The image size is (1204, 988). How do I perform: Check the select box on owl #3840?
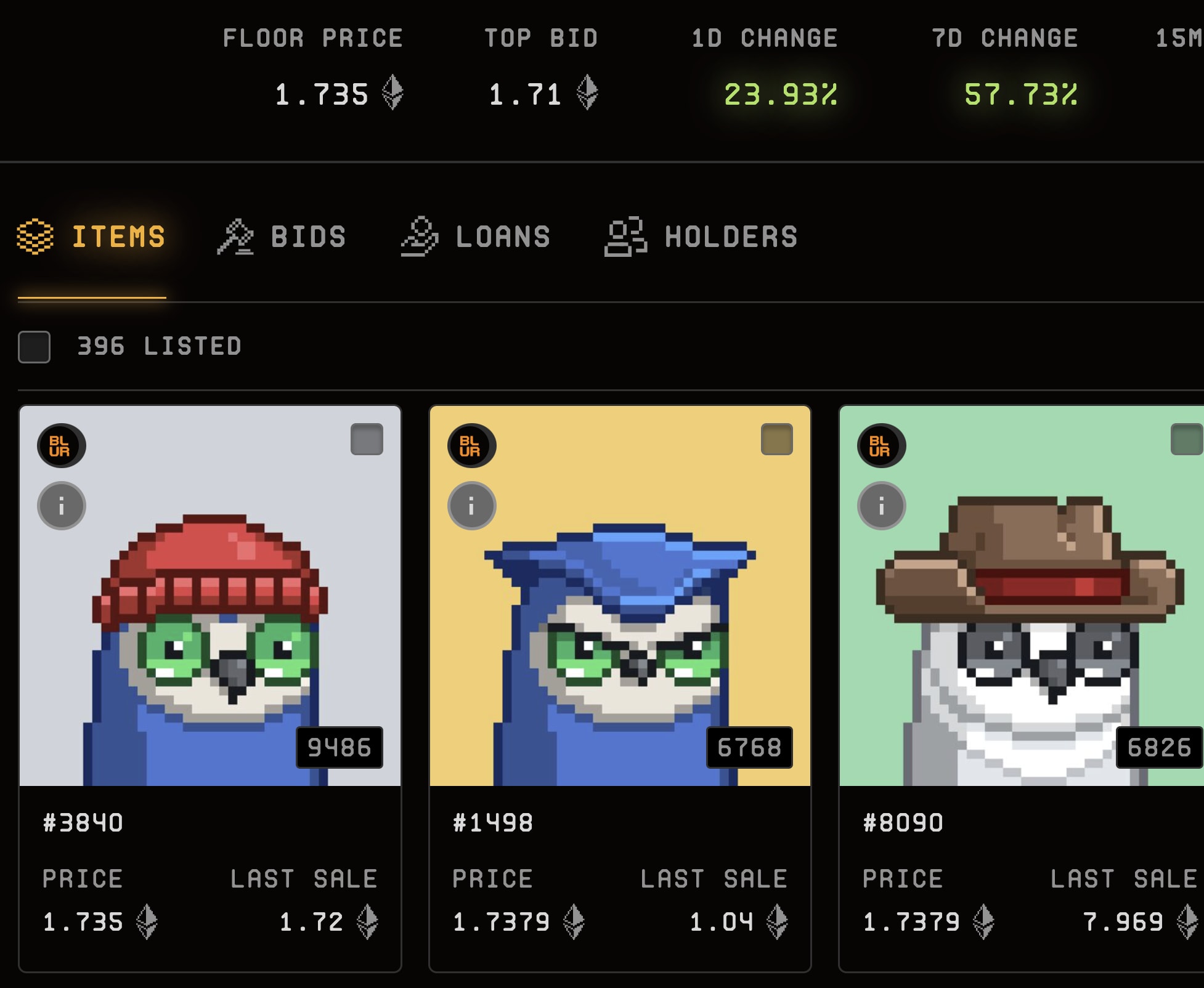point(367,439)
